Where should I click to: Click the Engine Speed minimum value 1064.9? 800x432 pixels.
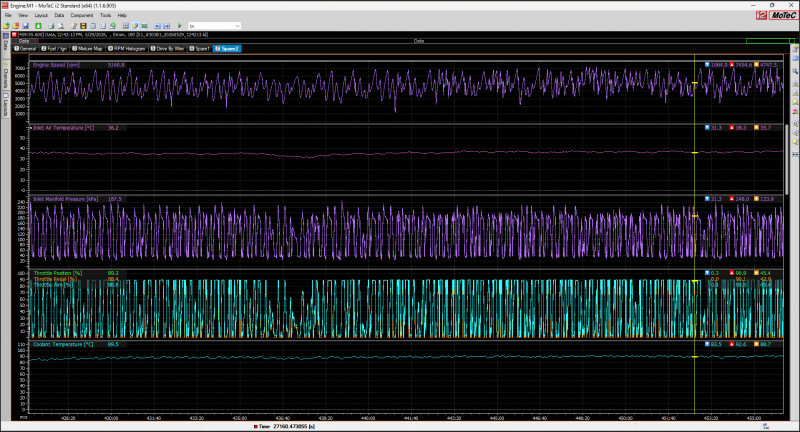click(x=719, y=65)
